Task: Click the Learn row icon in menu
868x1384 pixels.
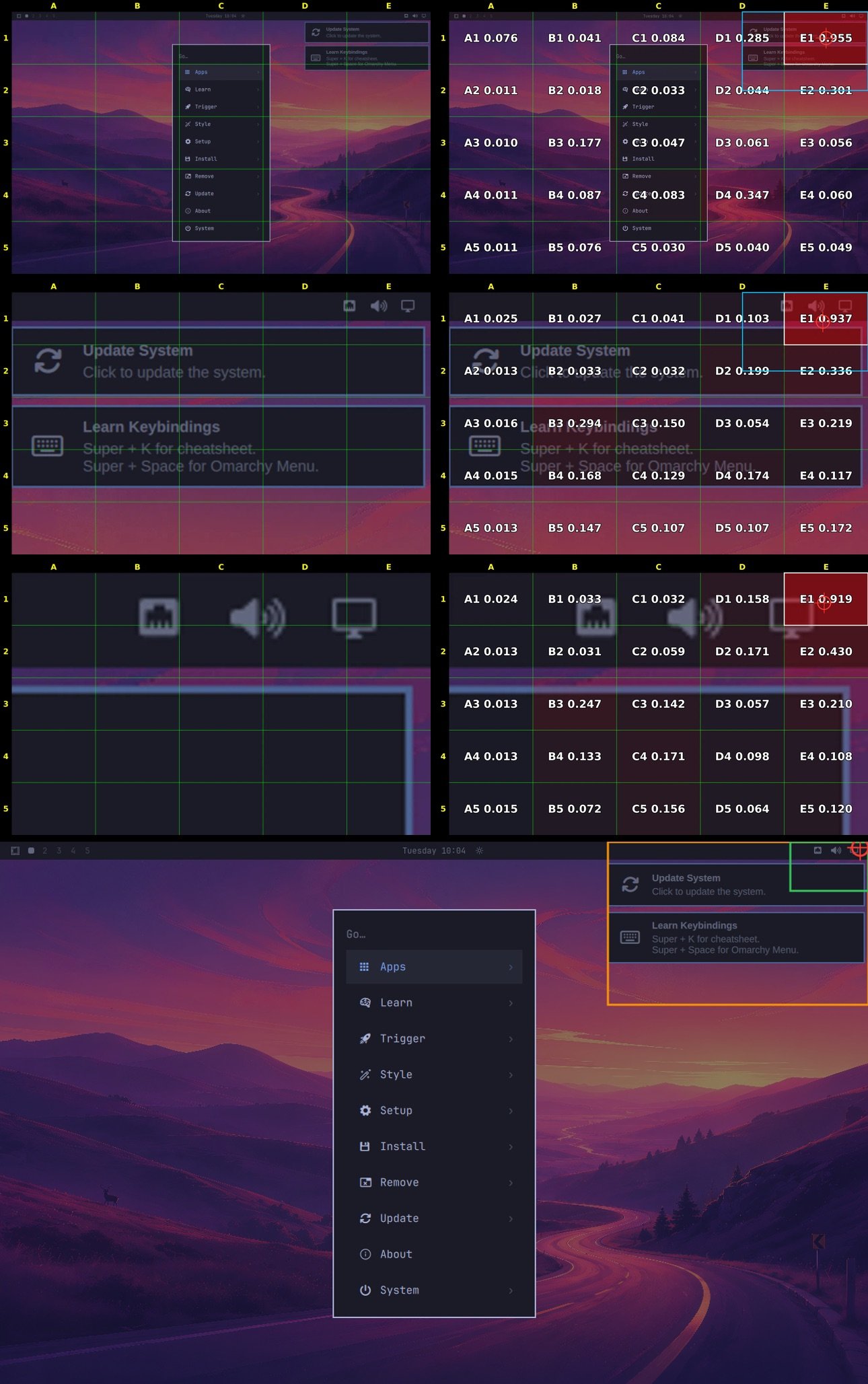Action: coord(365,1003)
